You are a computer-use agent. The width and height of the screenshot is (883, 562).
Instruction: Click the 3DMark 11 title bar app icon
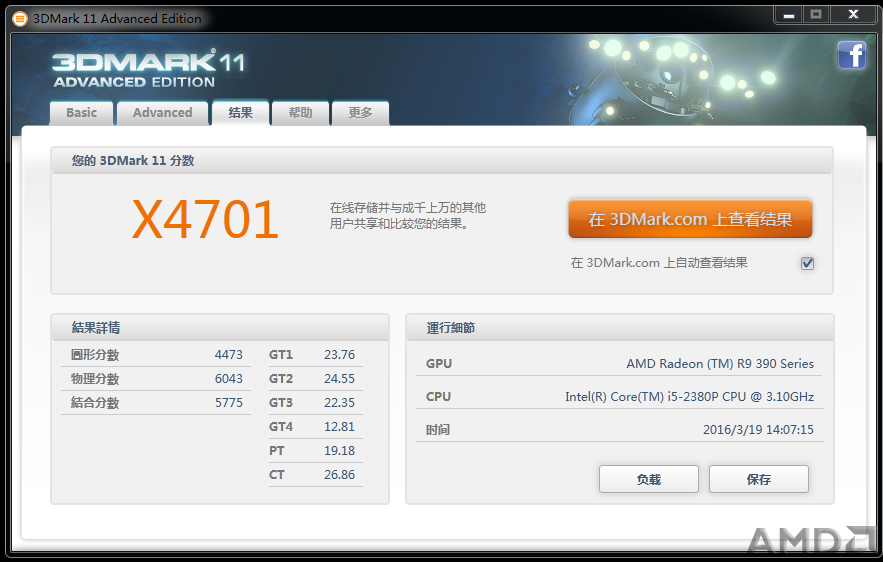click(20, 19)
